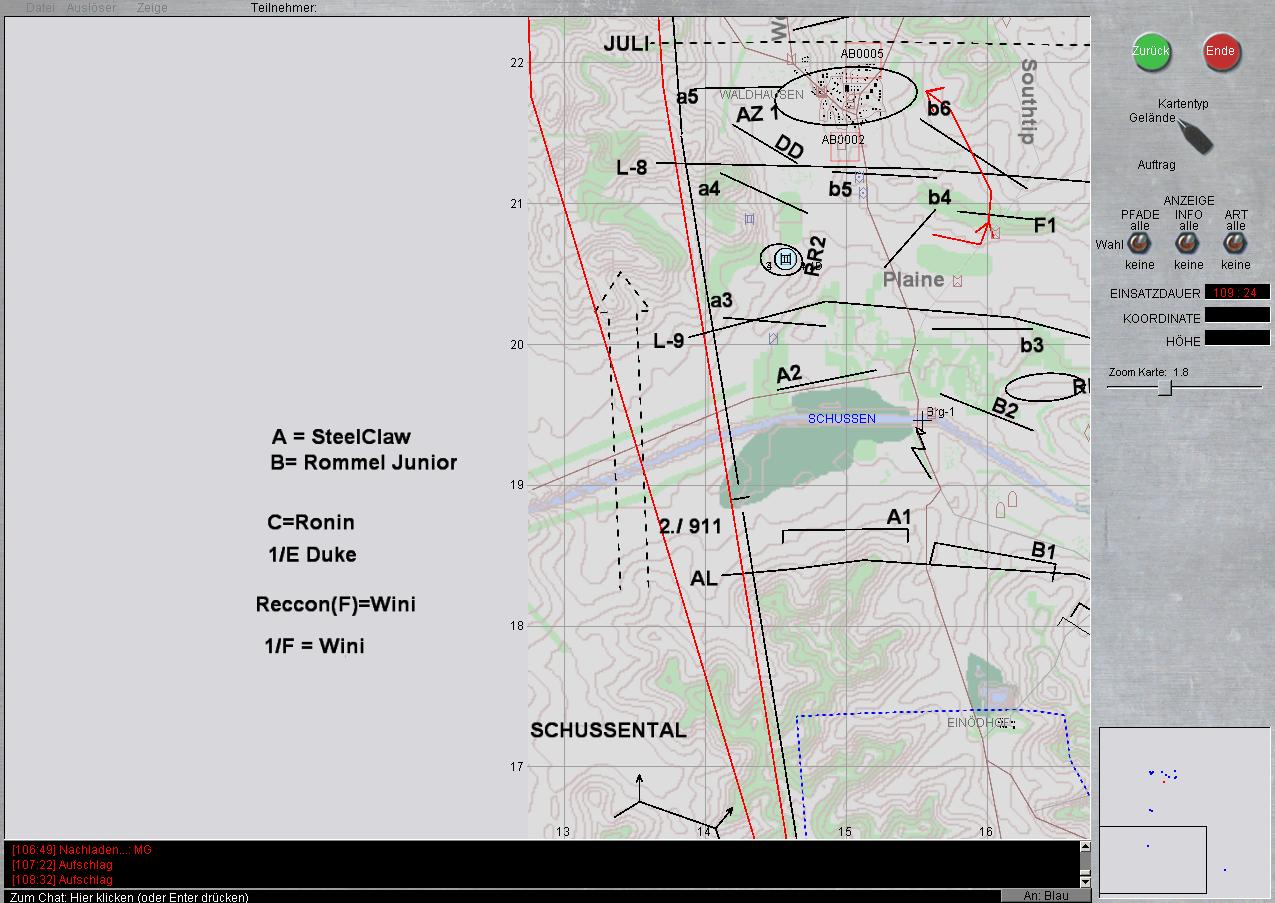Rotate the Kartentyp selector switch
Image resolution: width=1275 pixels, height=903 pixels.
click(x=1194, y=136)
